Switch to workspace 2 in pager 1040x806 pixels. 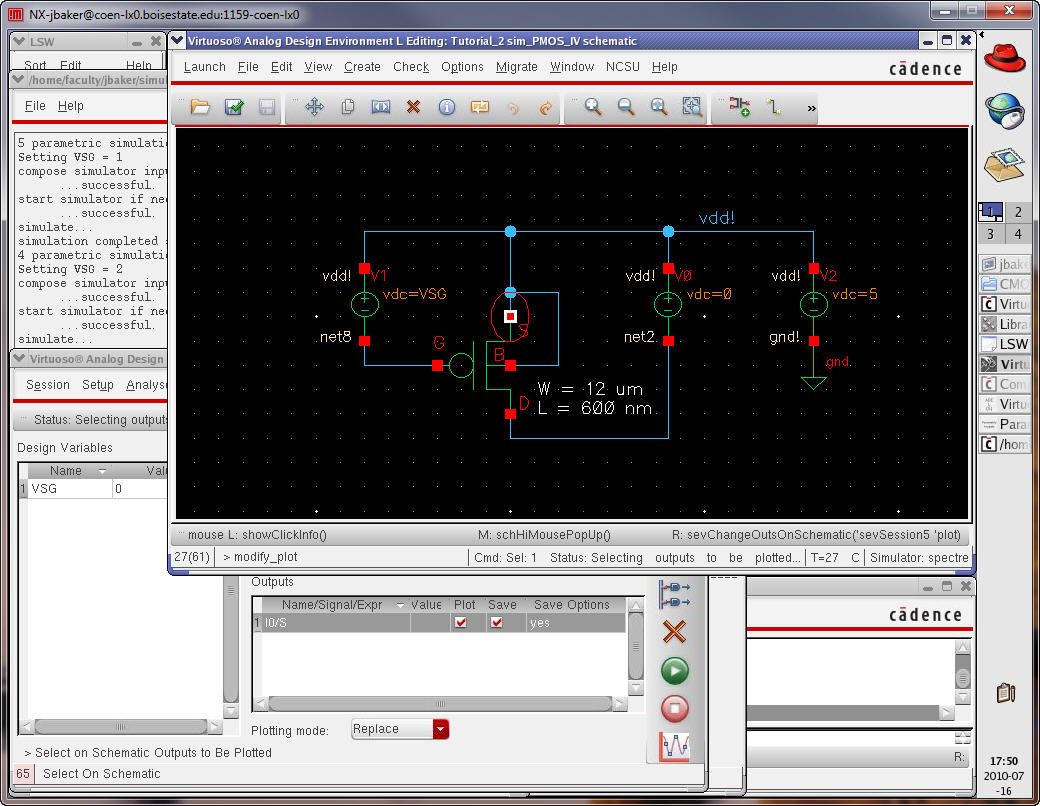[1018, 212]
